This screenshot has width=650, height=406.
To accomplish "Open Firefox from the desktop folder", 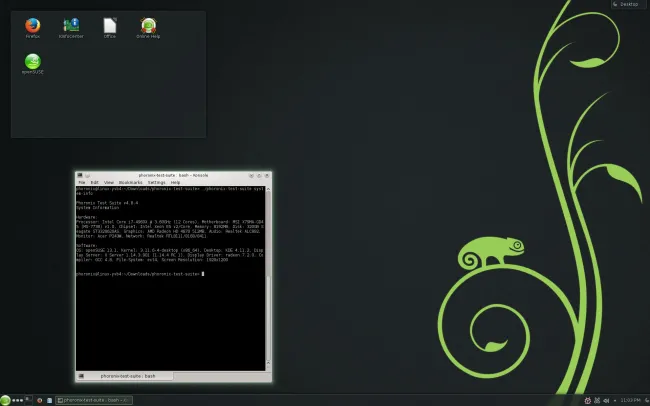I will tap(32, 28).
